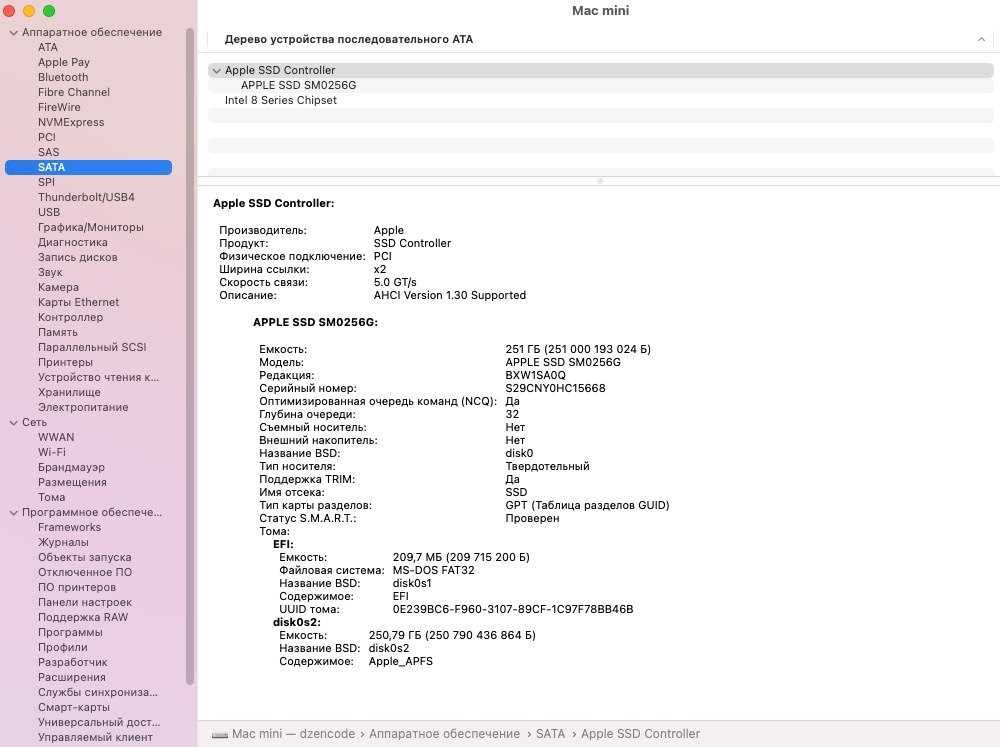Select Устройство чтения к... sidebar item
The height and width of the screenshot is (747, 1000).
tap(98, 377)
